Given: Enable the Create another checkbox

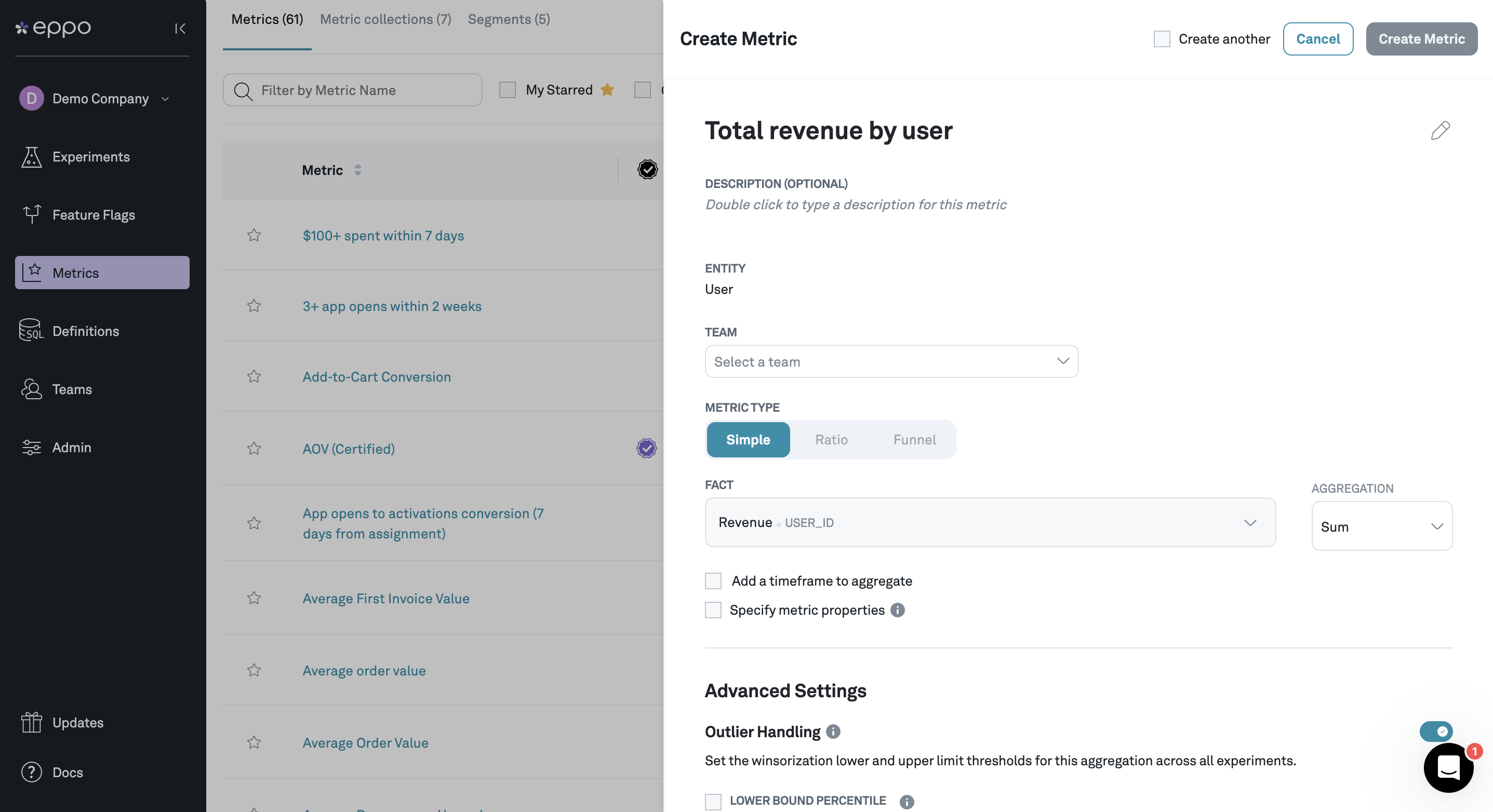Looking at the screenshot, I should 1162,38.
